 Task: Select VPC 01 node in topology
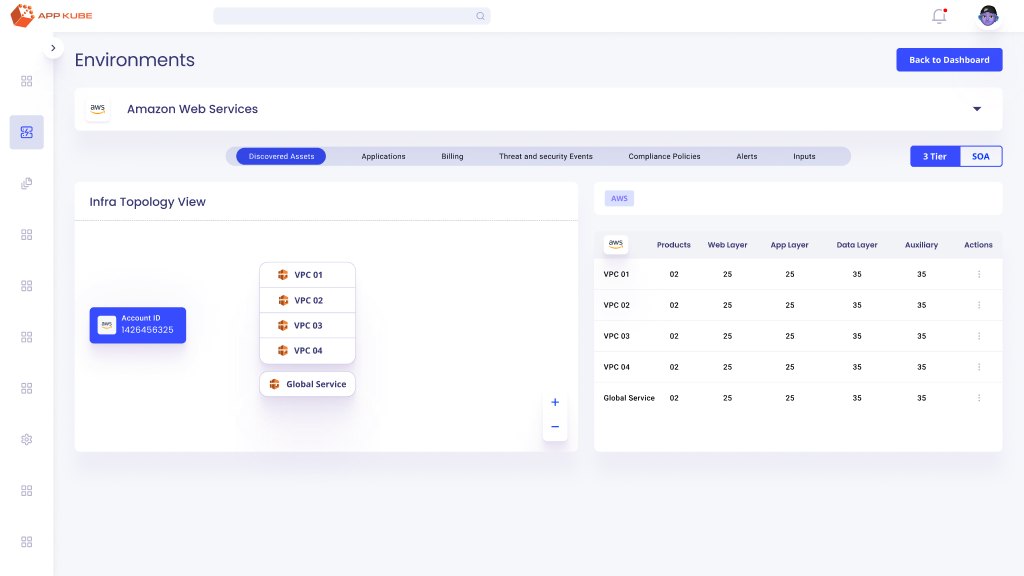click(308, 275)
